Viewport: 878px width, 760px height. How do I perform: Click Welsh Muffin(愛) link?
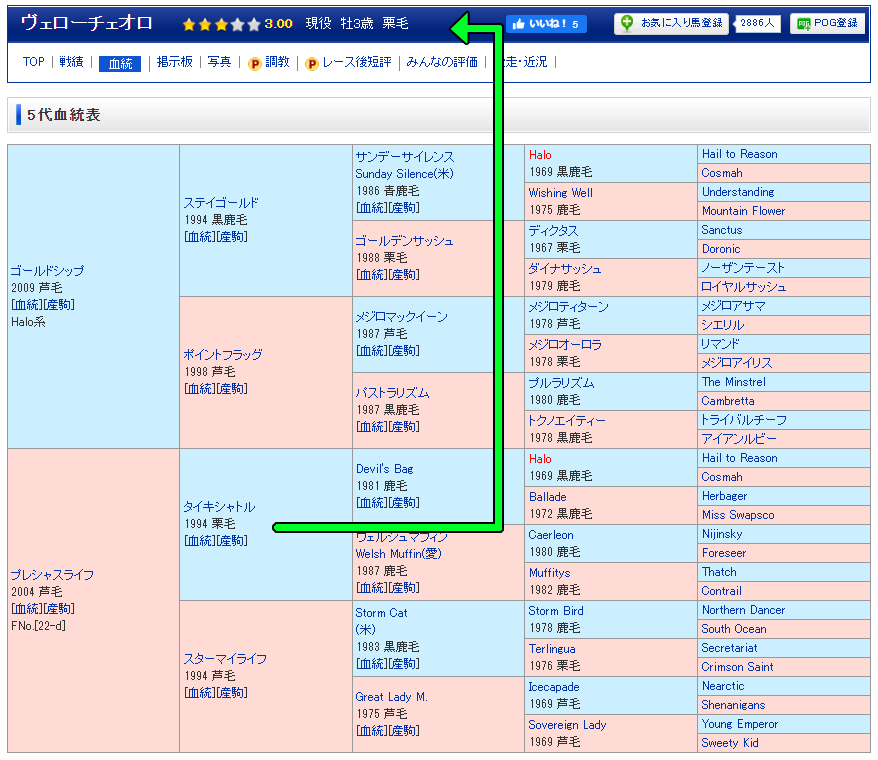(x=398, y=554)
